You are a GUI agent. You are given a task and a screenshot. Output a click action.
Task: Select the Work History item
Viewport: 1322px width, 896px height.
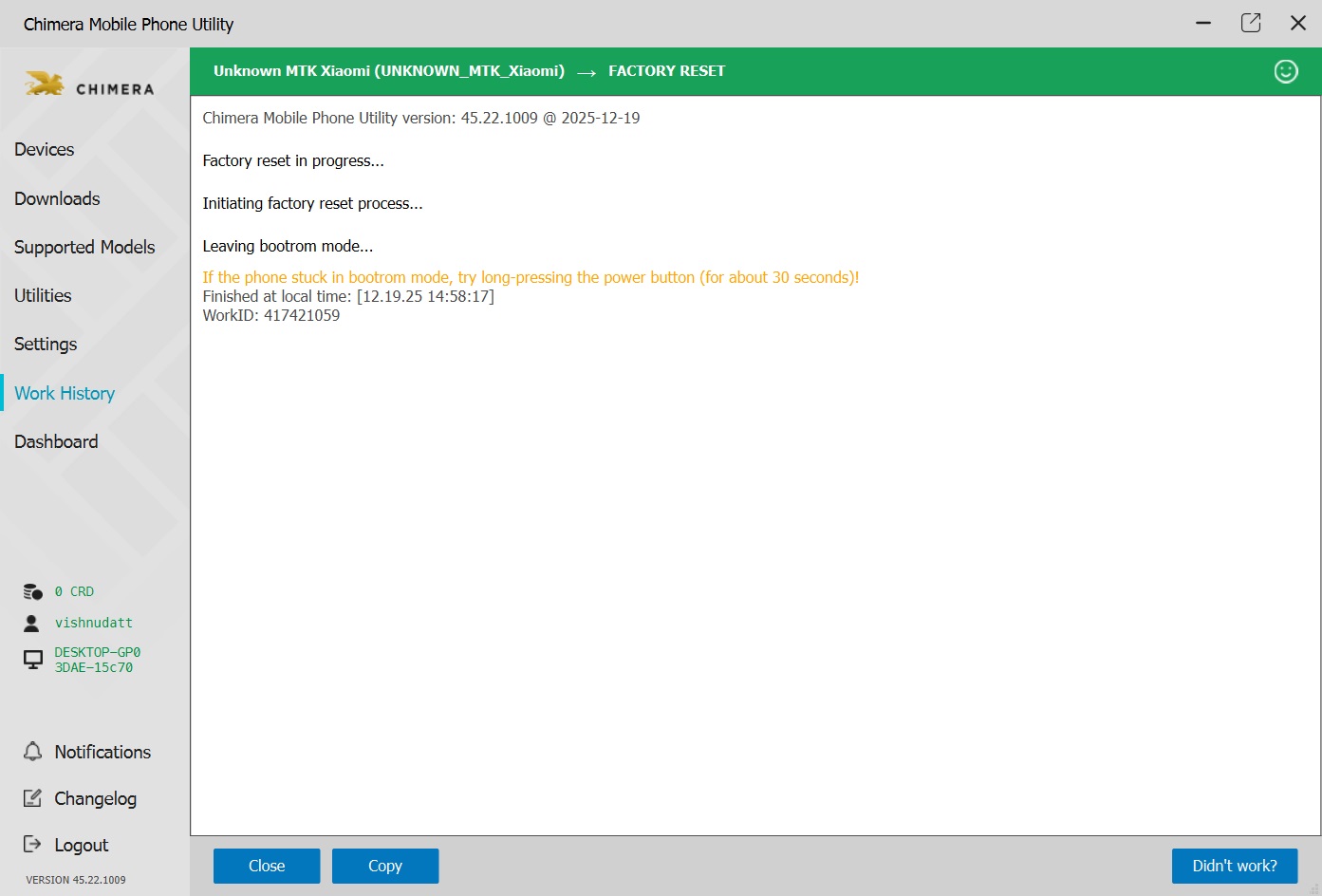[65, 393]
